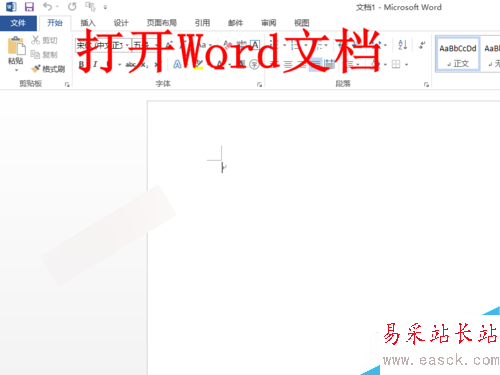Switch to the Review (审阅) tab

269,23
